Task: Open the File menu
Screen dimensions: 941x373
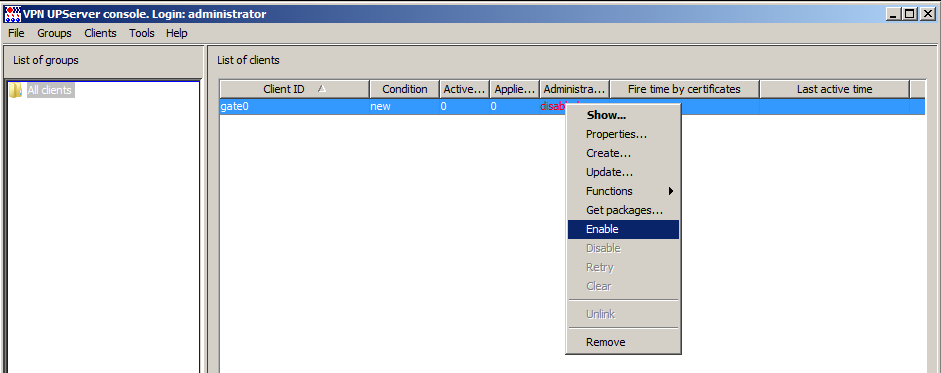Action: coord(16,33)
